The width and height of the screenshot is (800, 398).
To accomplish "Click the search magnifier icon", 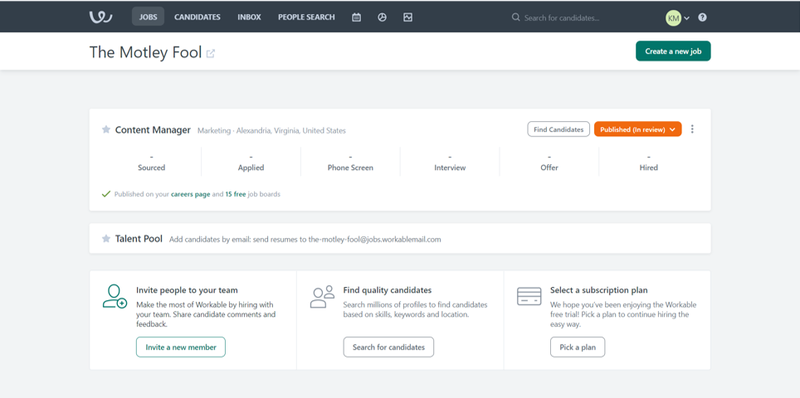I will [x=516, y=17].
